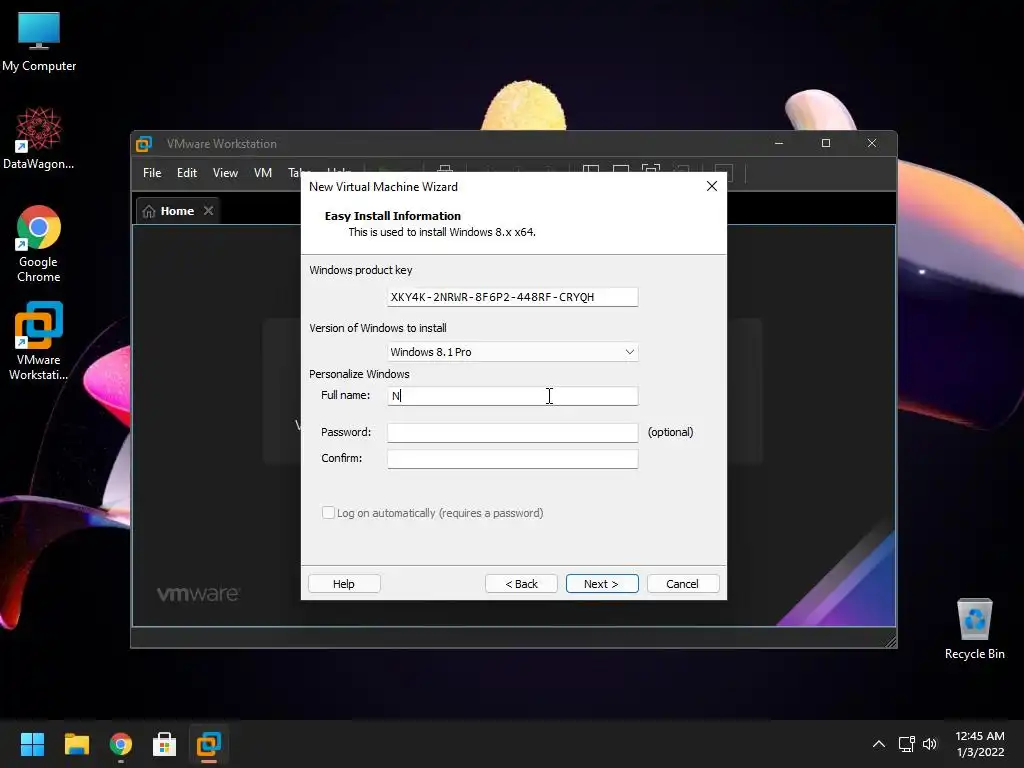Click the VMware logo in title bar

[144, 144]
